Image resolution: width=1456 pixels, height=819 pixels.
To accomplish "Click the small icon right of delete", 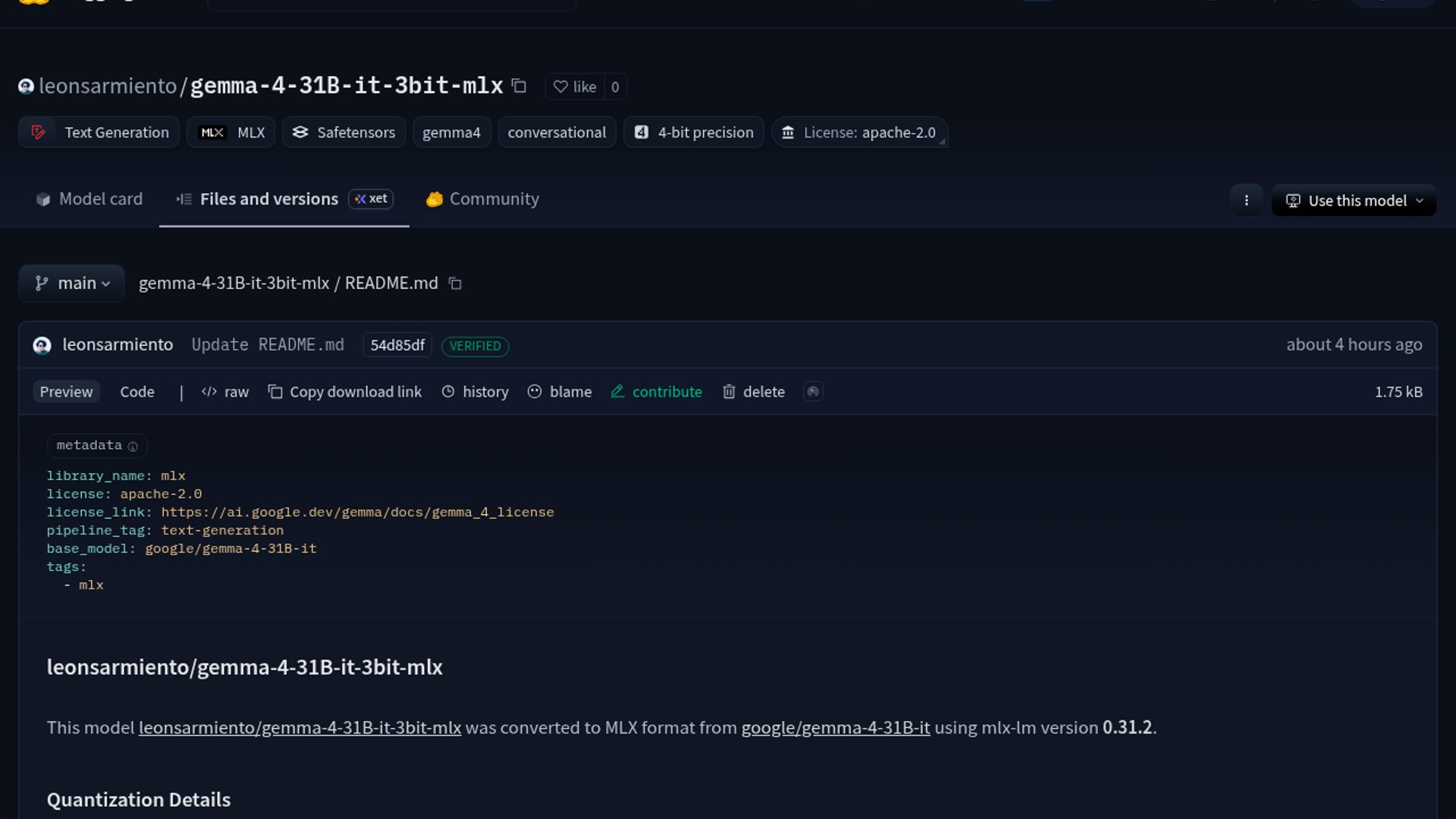I will 813,392.
